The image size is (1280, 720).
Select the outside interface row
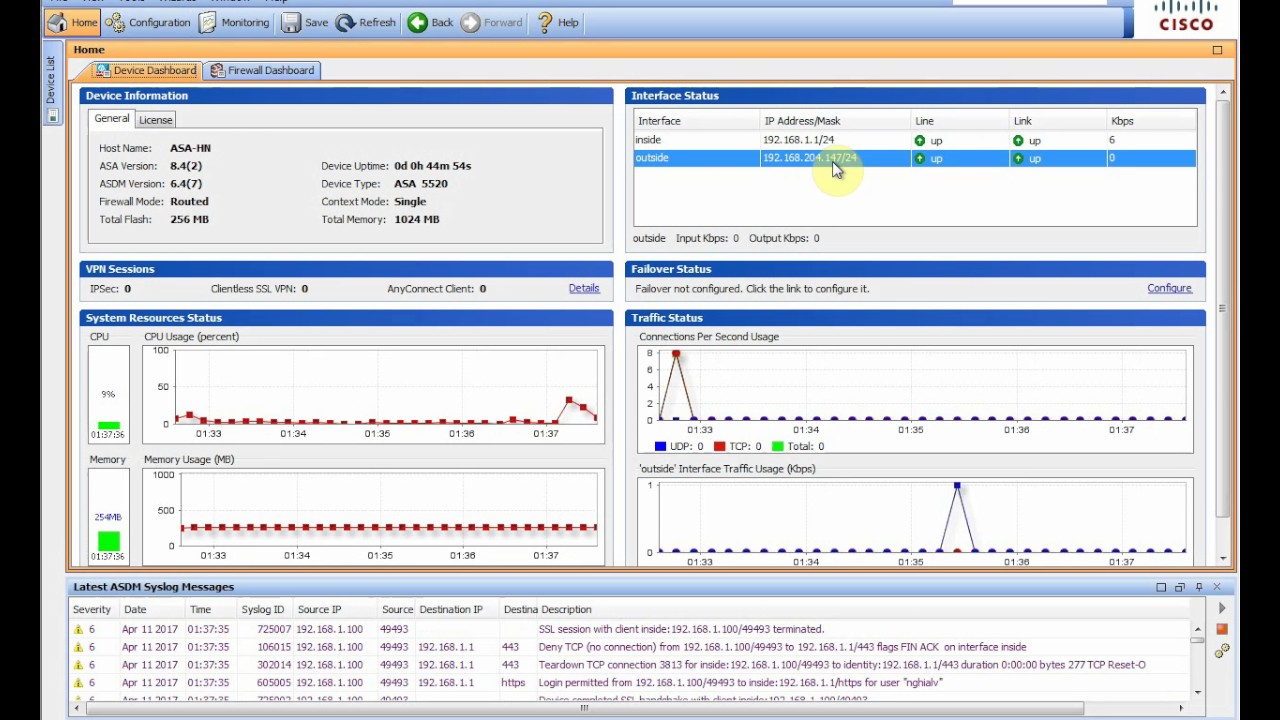915,158
